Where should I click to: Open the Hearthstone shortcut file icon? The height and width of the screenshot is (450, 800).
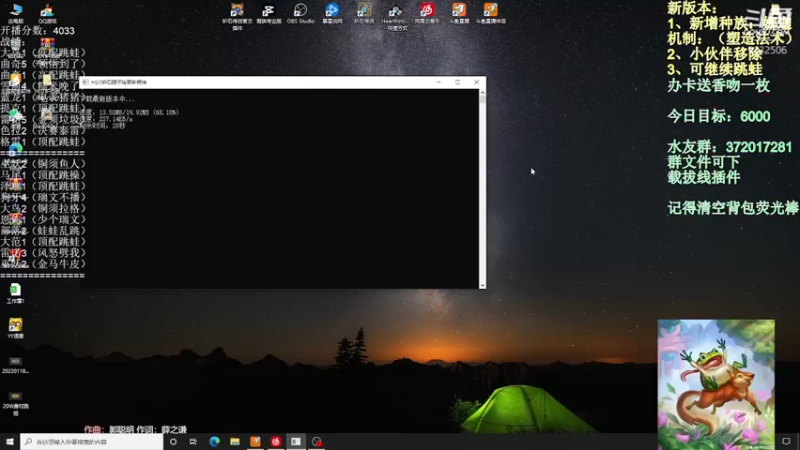point(395,16)
